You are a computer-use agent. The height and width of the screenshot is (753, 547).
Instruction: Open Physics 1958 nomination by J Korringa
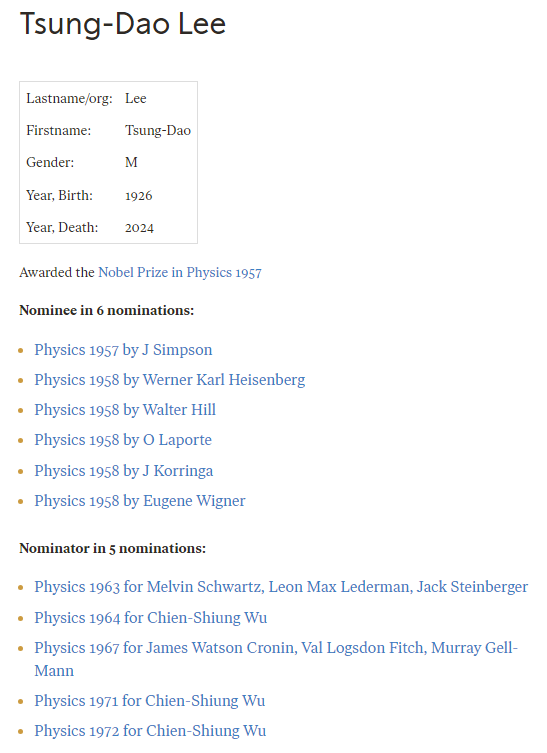[123, 471]
